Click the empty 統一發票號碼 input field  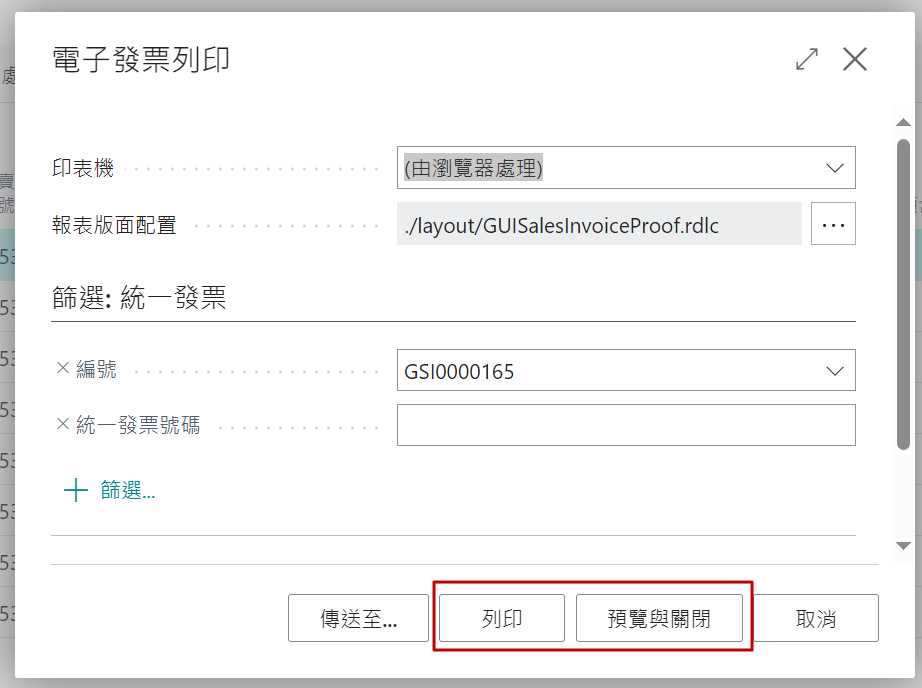tap(626, 425)
